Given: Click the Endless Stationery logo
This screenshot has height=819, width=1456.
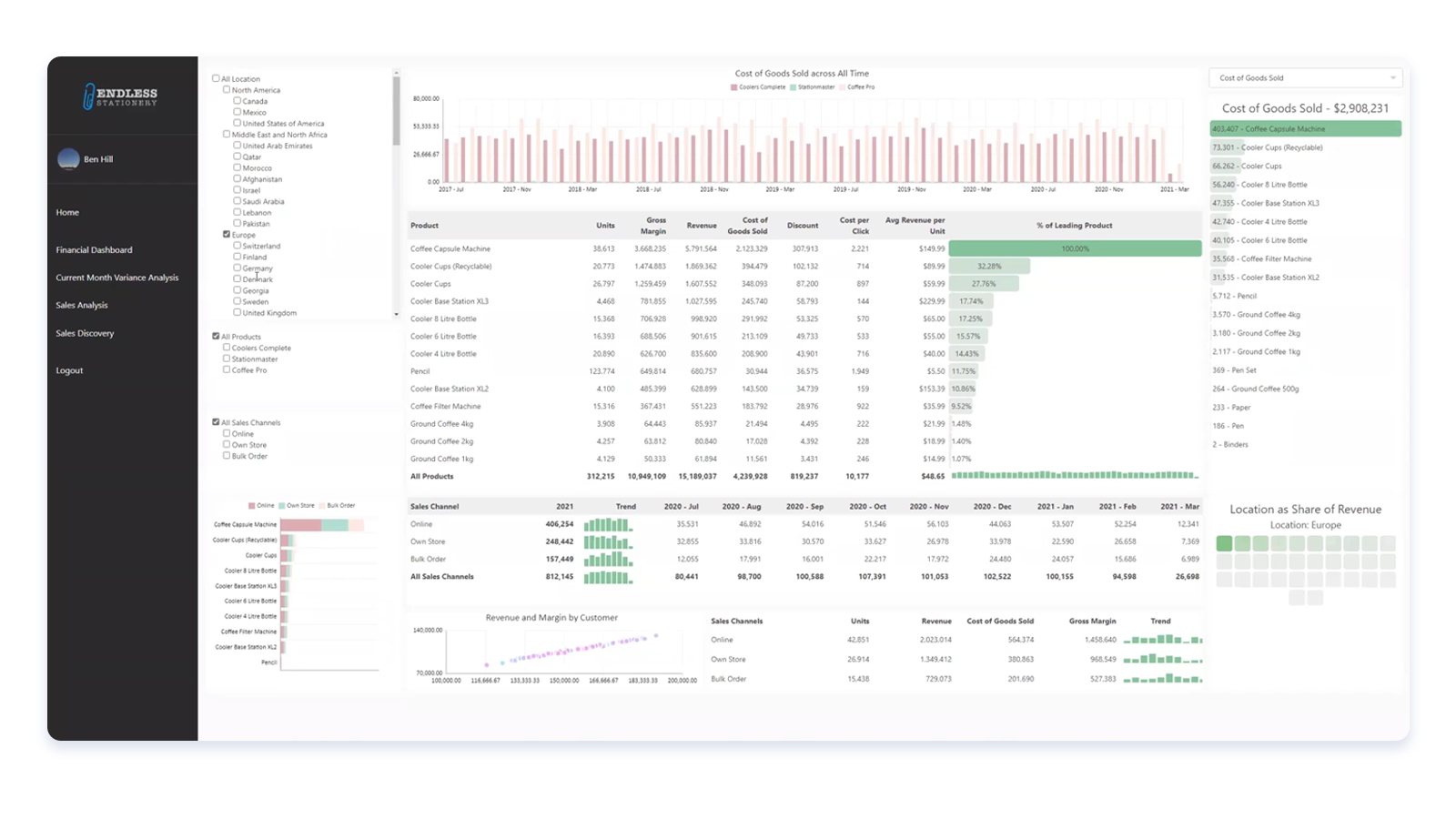Looking at the screenshot, I should pos(119,95).
